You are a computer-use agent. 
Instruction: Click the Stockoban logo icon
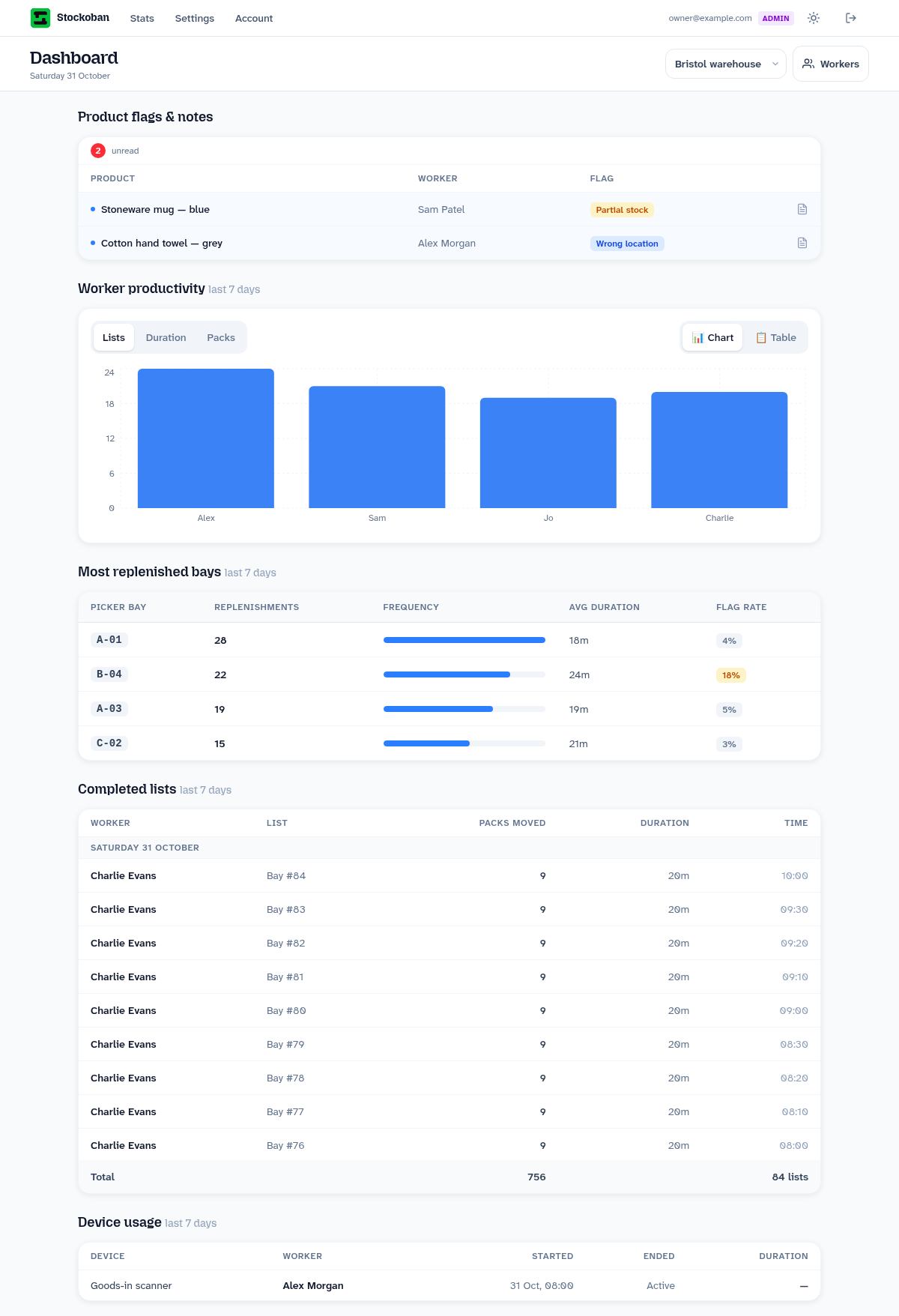tap(40, 18)
